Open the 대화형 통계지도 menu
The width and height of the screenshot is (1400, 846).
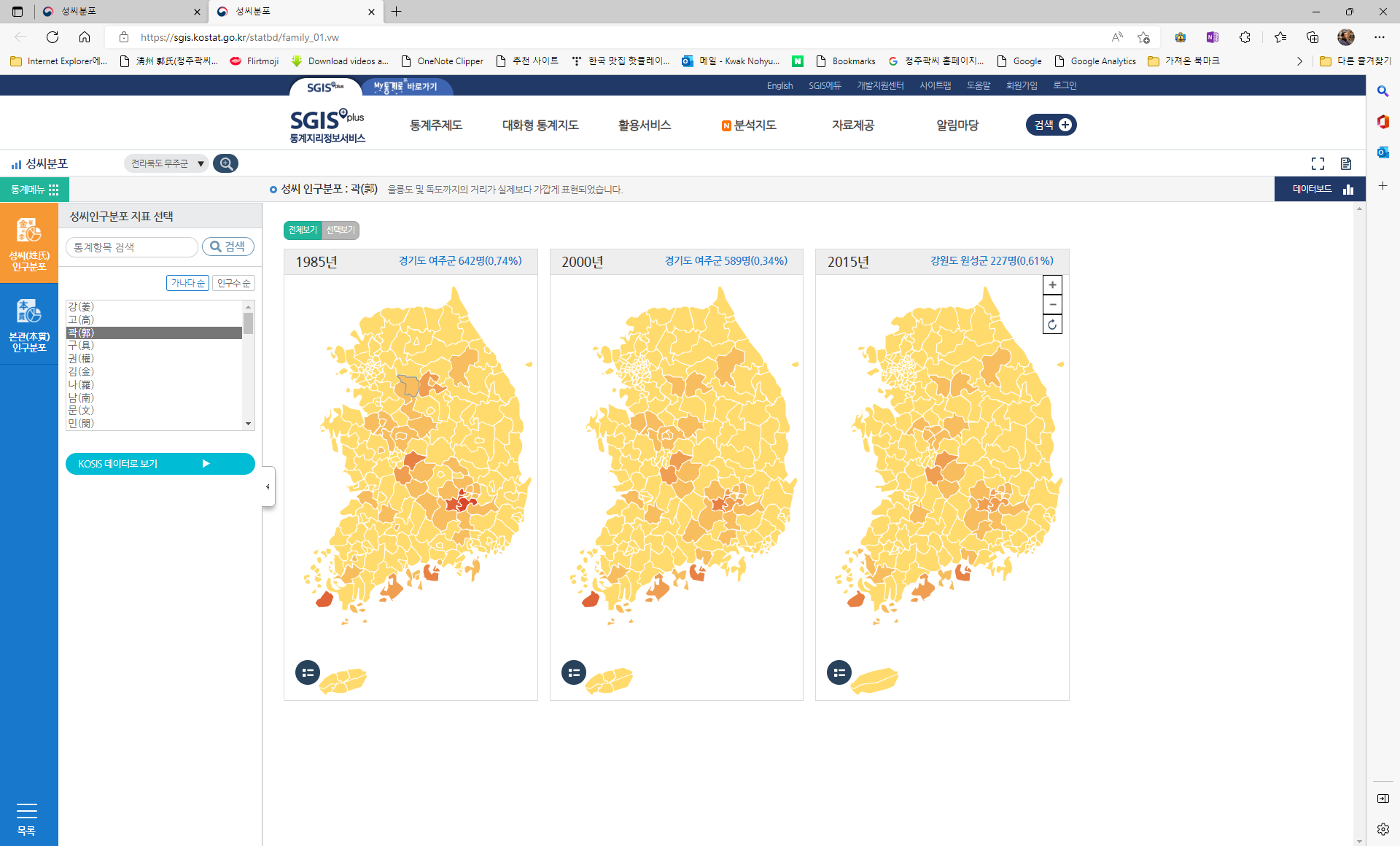[540, 125]
